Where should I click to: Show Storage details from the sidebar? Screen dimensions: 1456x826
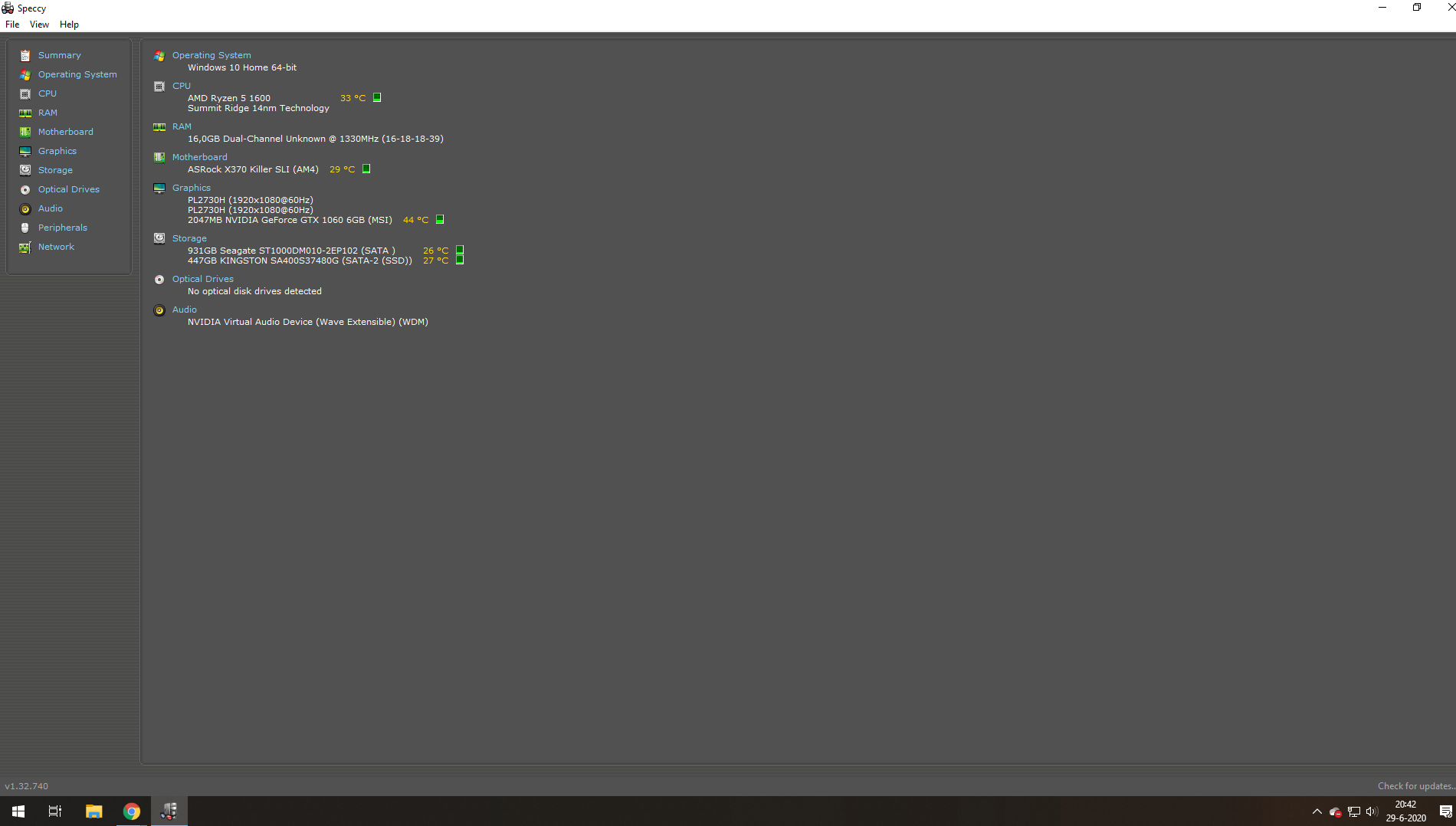(x=55, y=170)
